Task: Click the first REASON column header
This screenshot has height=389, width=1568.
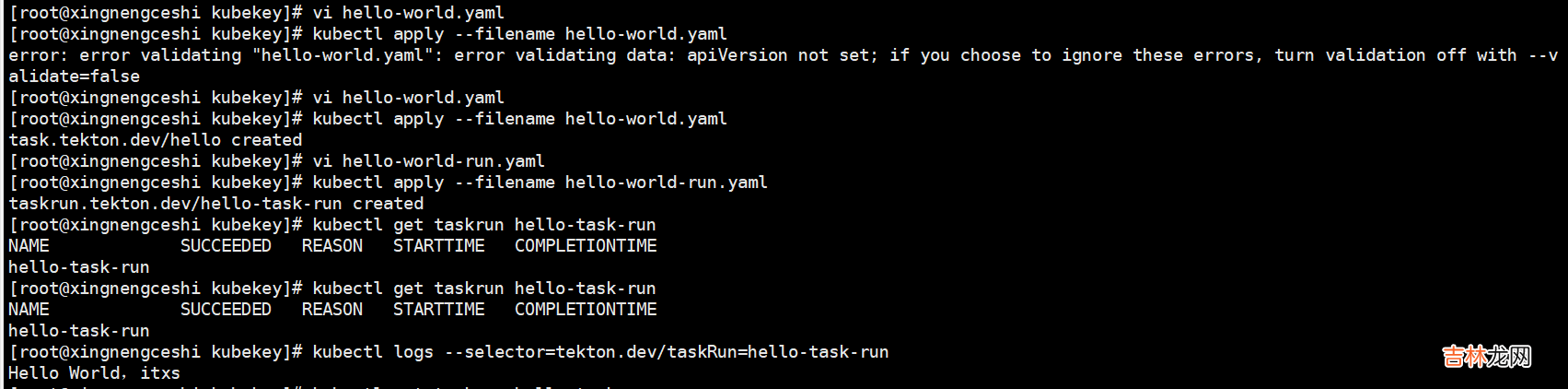Action: click(x=331, y=246)
